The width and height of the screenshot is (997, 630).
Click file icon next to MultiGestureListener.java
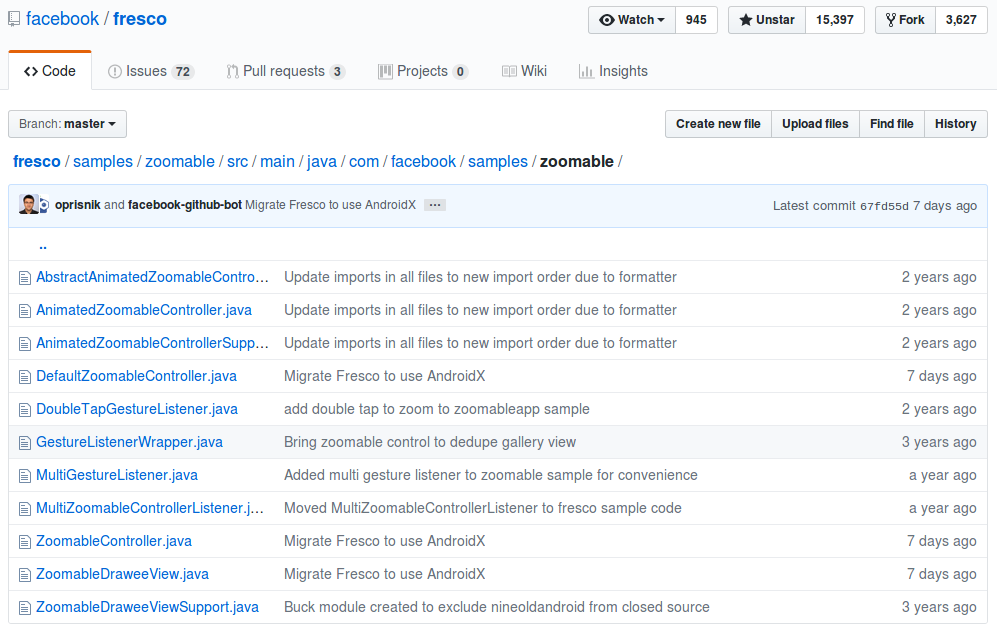click(x=25, y=476)
